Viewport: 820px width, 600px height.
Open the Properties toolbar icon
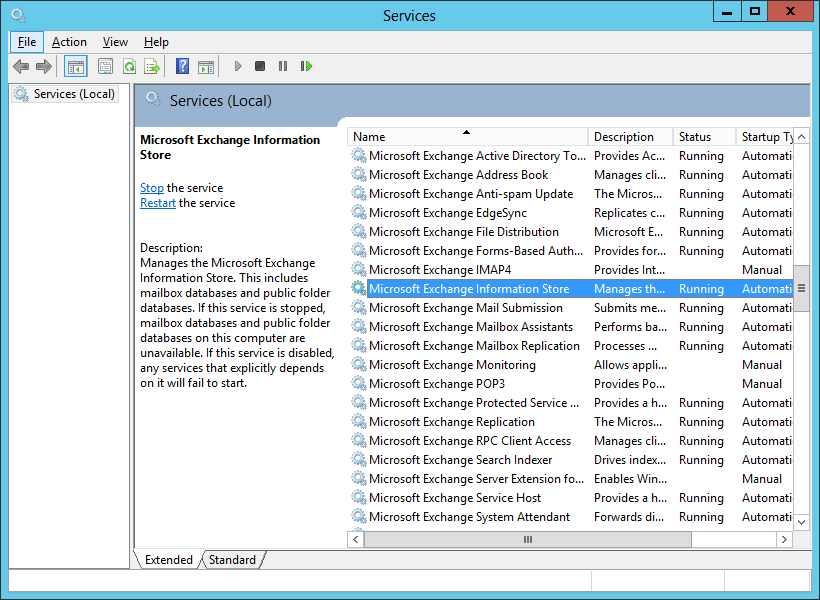point(105,66)
